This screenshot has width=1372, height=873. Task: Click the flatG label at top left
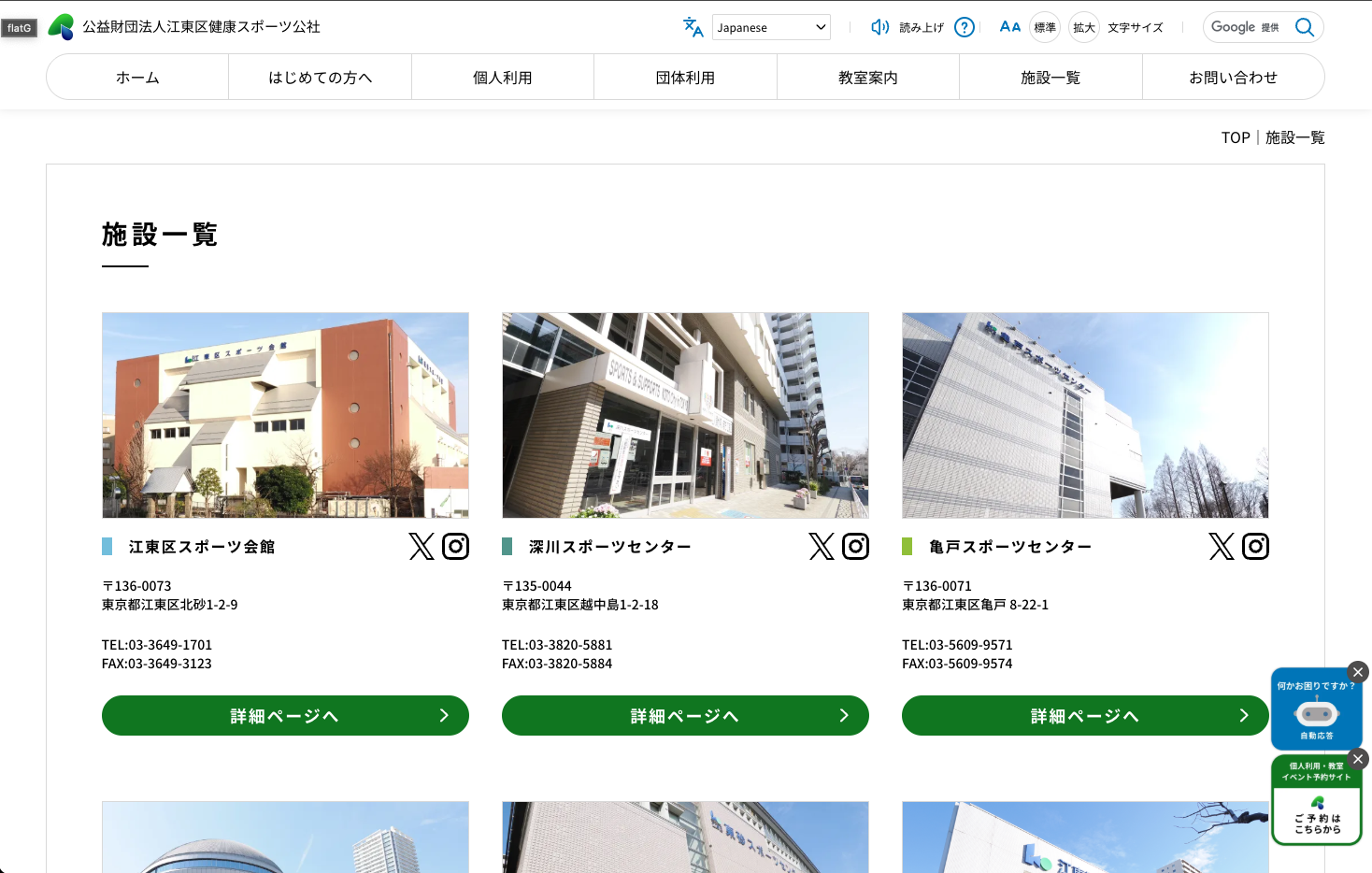click(20, 28)
